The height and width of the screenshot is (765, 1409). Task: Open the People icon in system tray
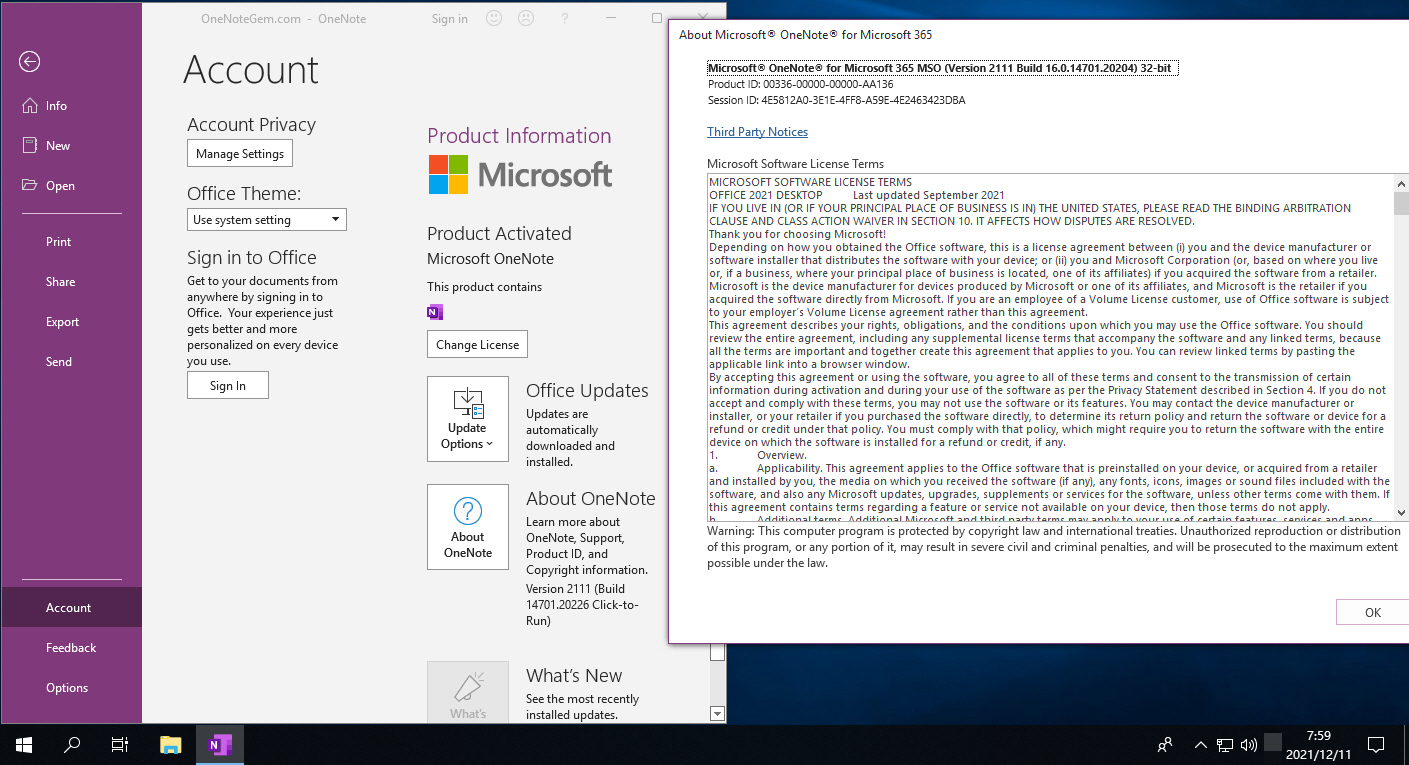point(1166,745)
